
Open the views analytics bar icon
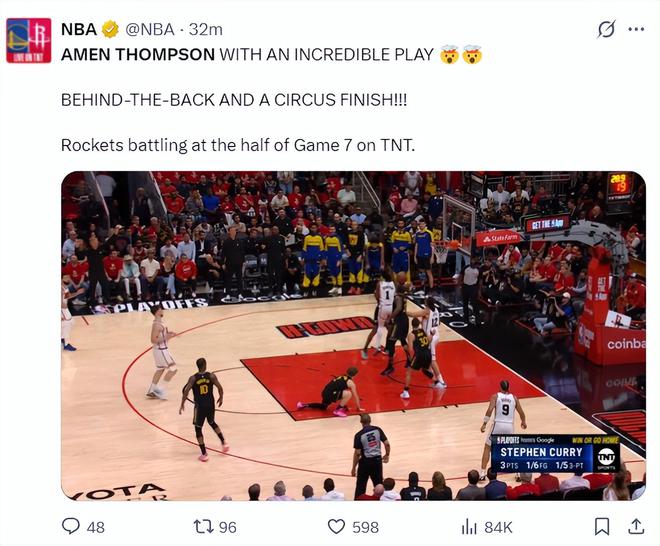pyautogui.click(x=469, y=527)
